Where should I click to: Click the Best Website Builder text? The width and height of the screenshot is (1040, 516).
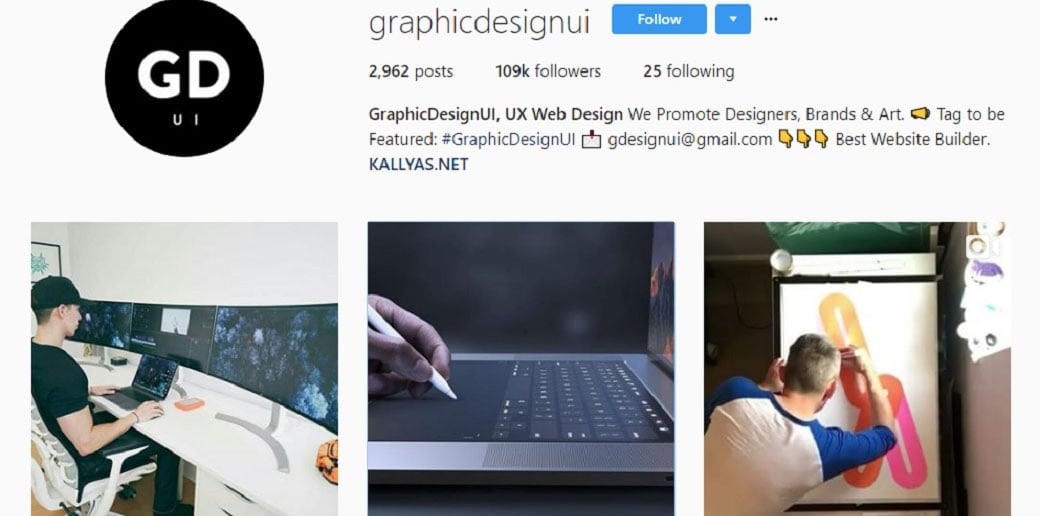click(913, 140)
